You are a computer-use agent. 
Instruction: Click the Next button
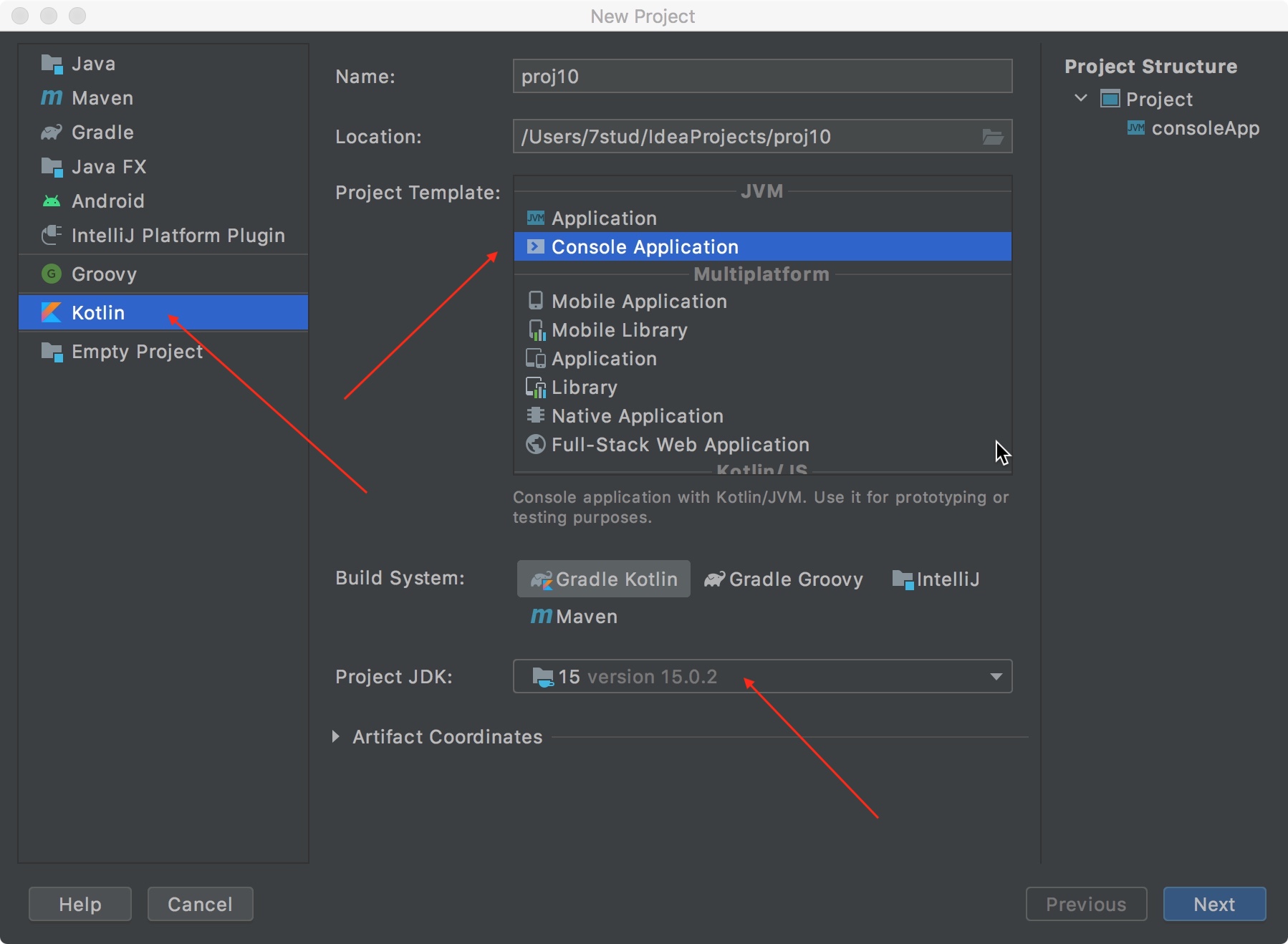tap(1213, 904)
